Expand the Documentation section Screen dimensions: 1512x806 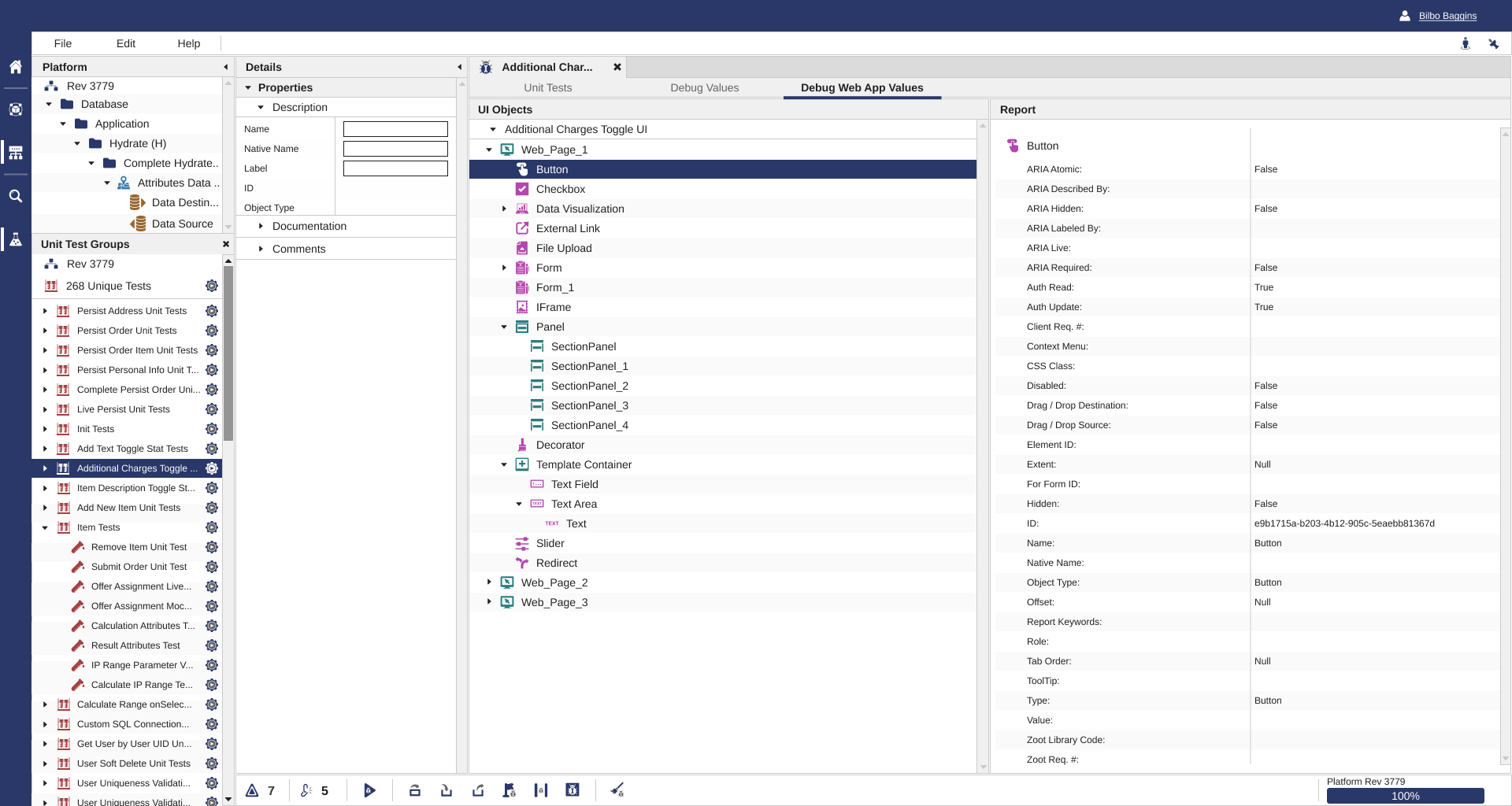tap(261, 226)
